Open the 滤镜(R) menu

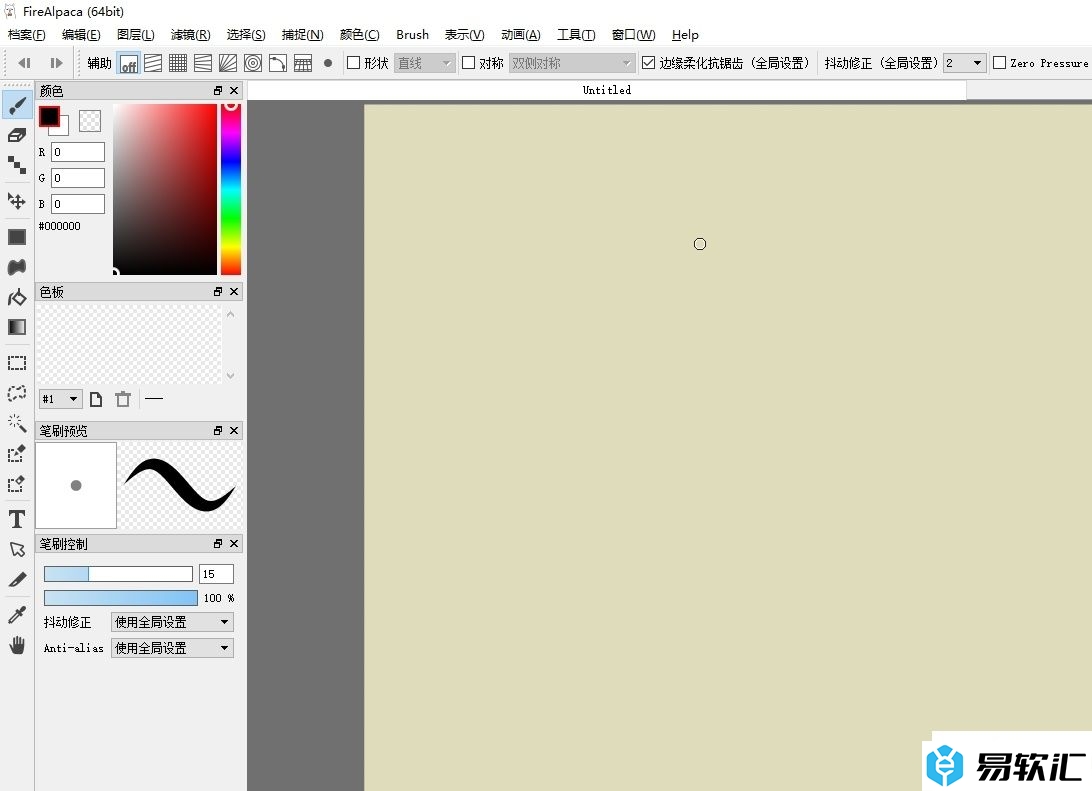pyautogui.click(x=190, y=35)
